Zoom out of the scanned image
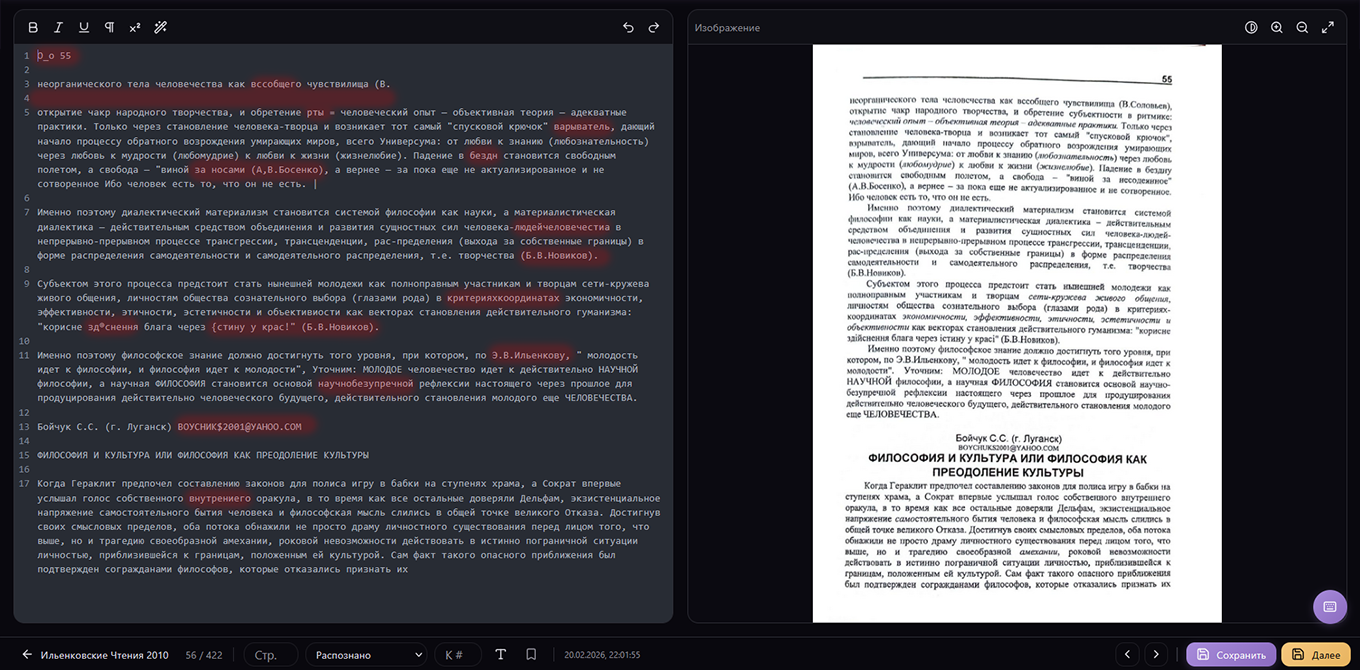 coord(1302,28)
